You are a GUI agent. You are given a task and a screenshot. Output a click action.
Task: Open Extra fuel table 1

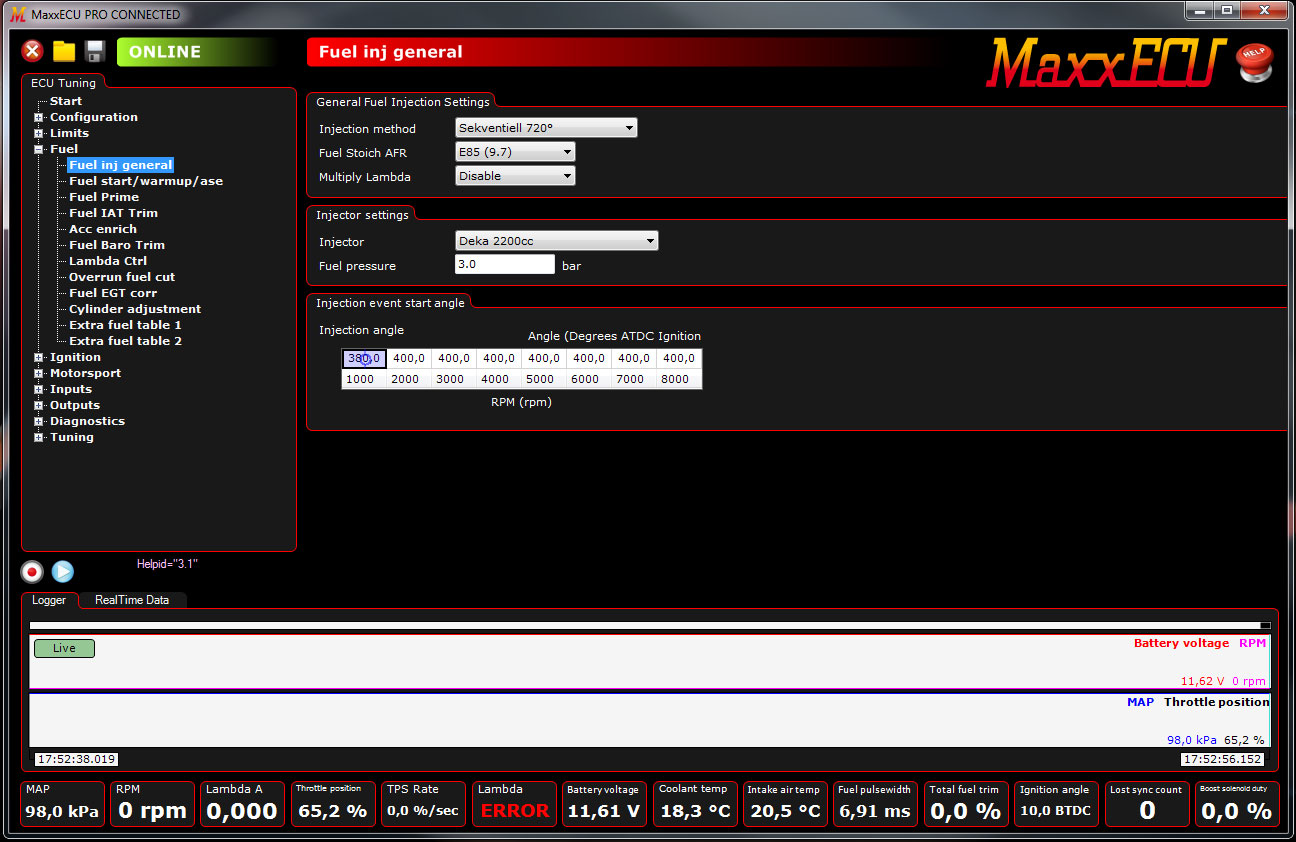point(125,325)
